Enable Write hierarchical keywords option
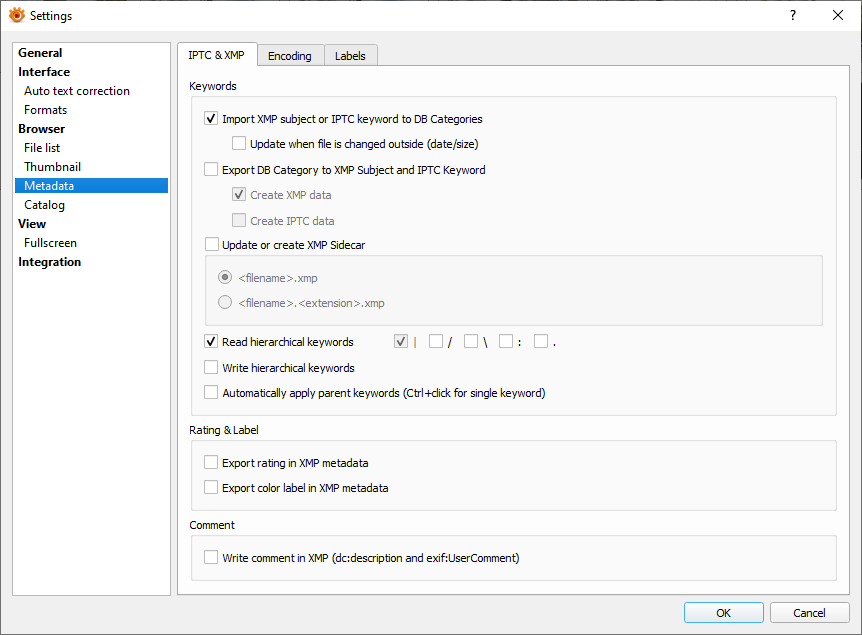This screenshot has width=862, height=635. tap(211, 368)
